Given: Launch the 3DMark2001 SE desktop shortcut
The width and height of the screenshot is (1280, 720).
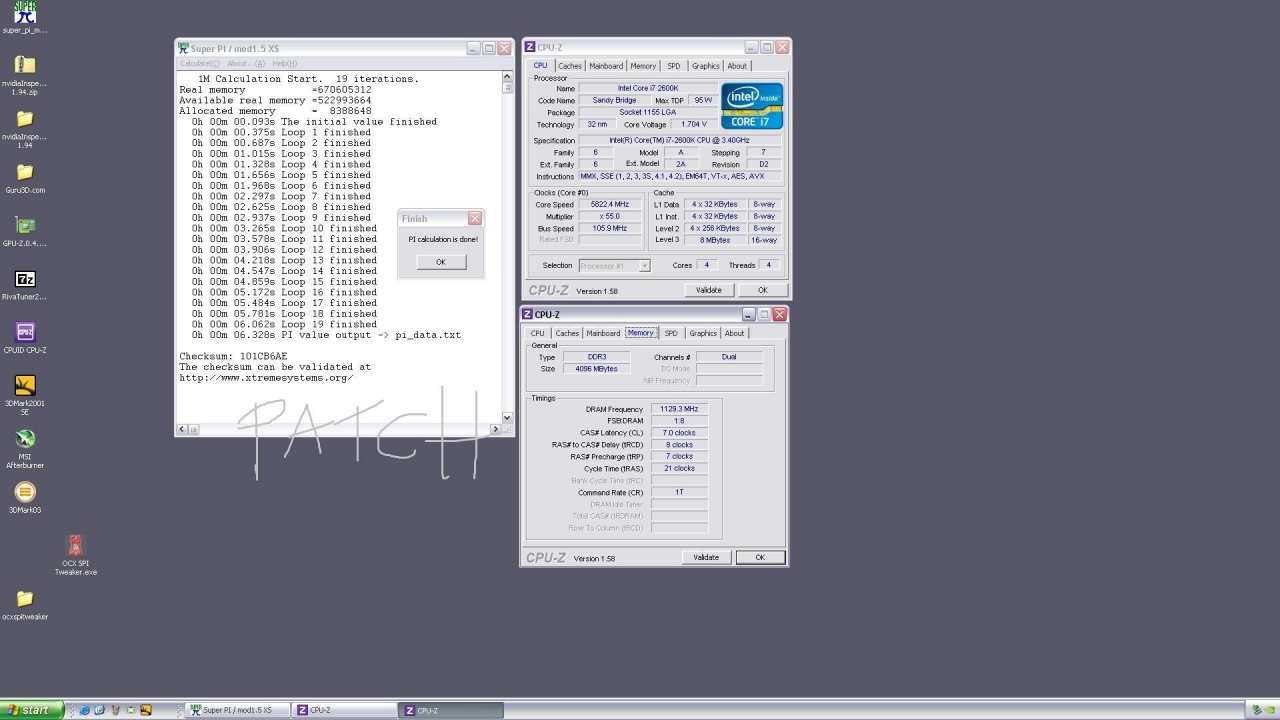Looking at the screenshot, I should coord(25,386).
